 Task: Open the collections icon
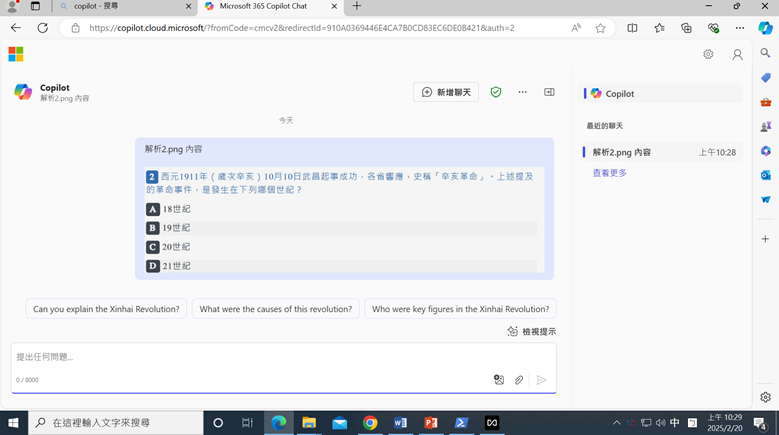tap(686, 28)
